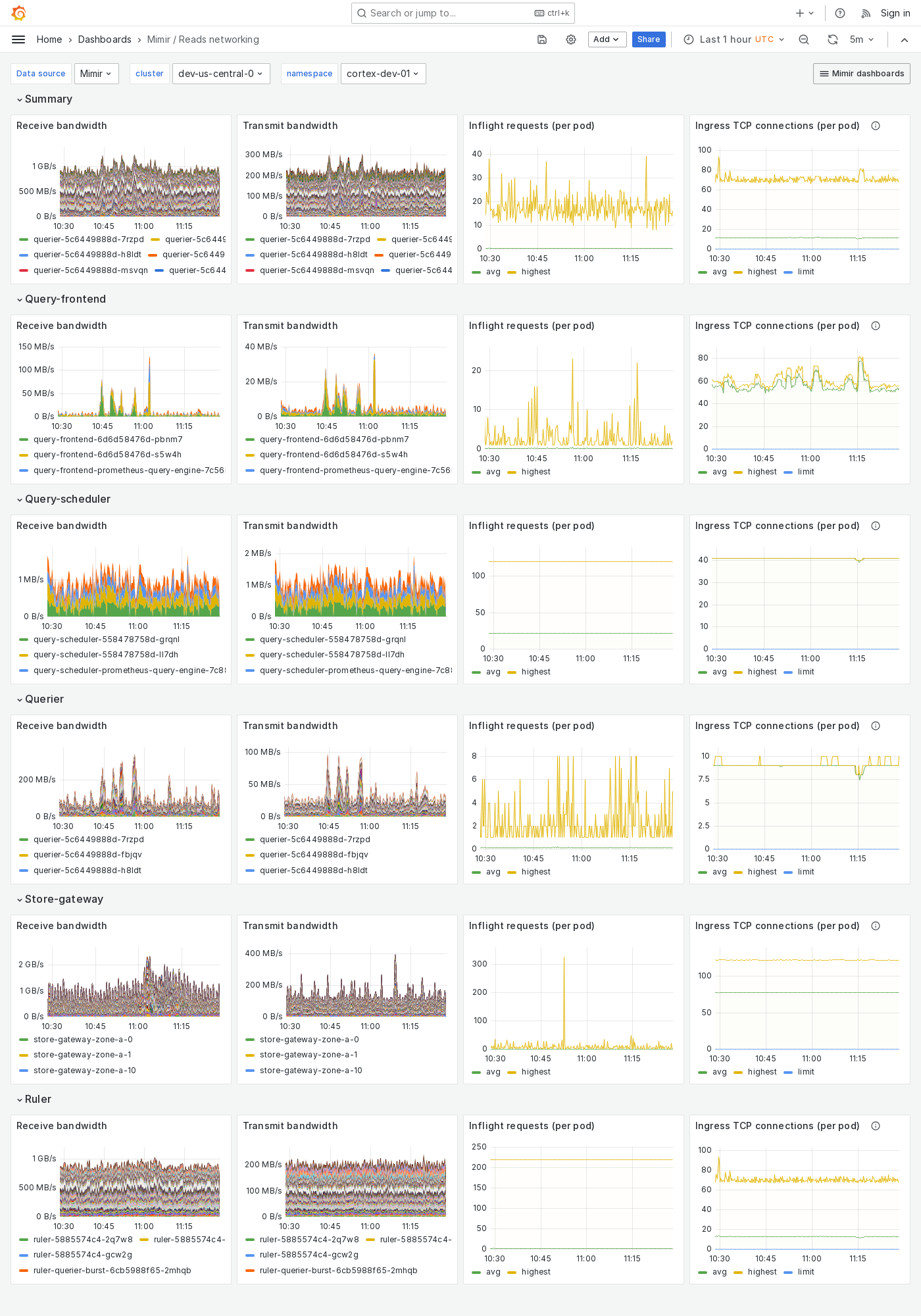Click the Sign in link
Image resolution: width=921 pixels, height=1316 pixels.
point(895,13)
